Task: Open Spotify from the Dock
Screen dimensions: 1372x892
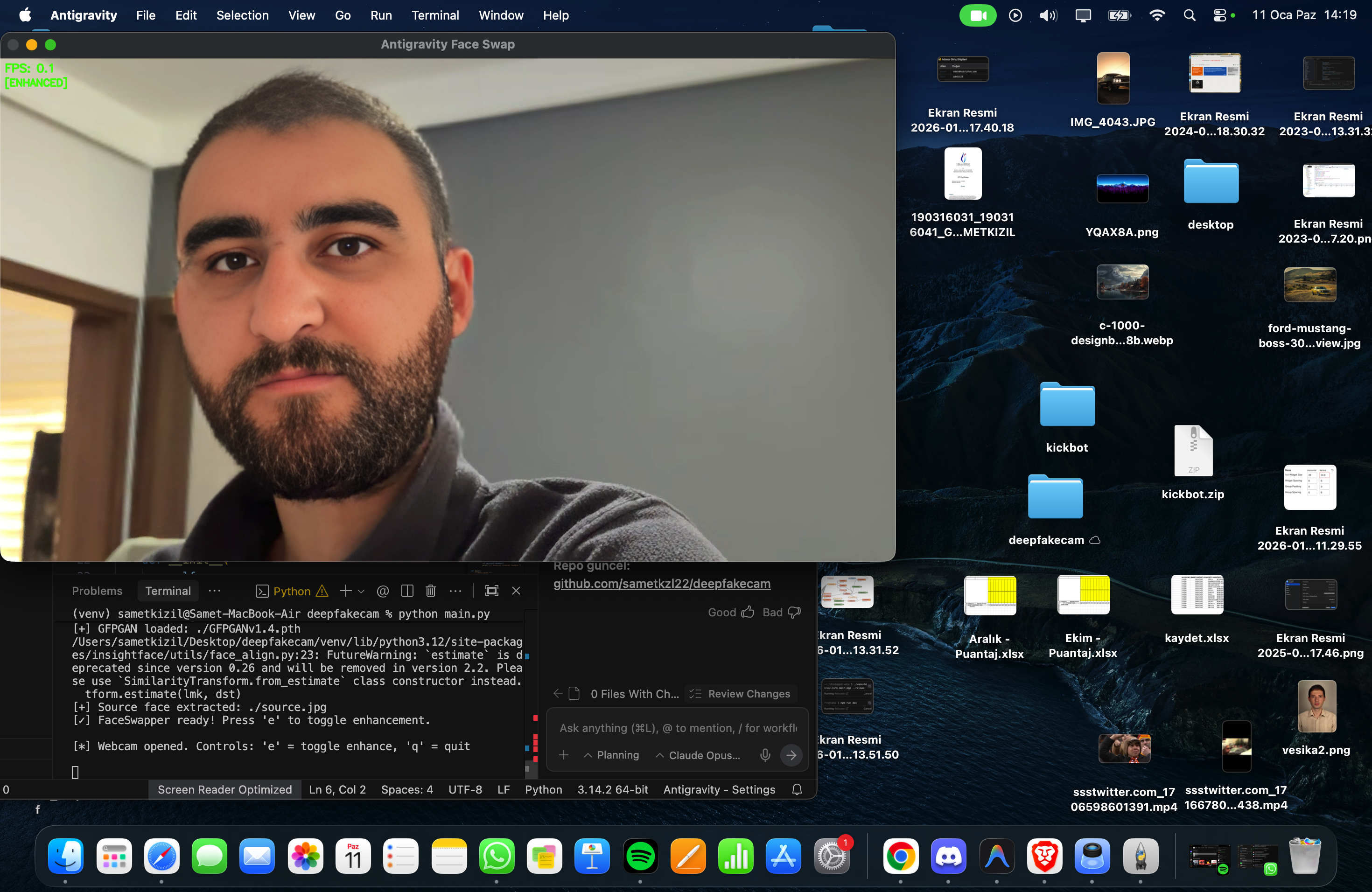Action: 640,856
